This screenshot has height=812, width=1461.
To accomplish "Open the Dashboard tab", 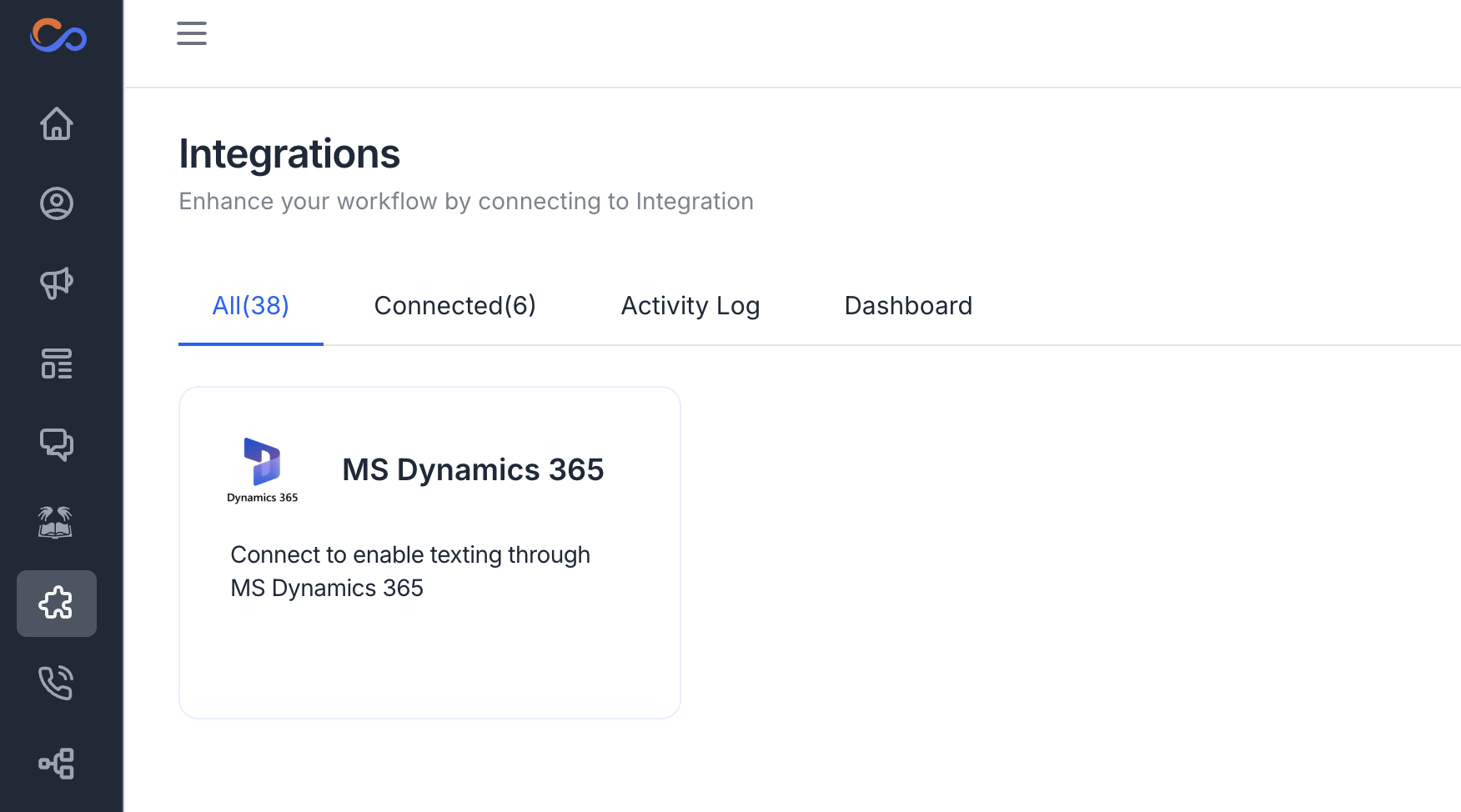I will 908,306.
